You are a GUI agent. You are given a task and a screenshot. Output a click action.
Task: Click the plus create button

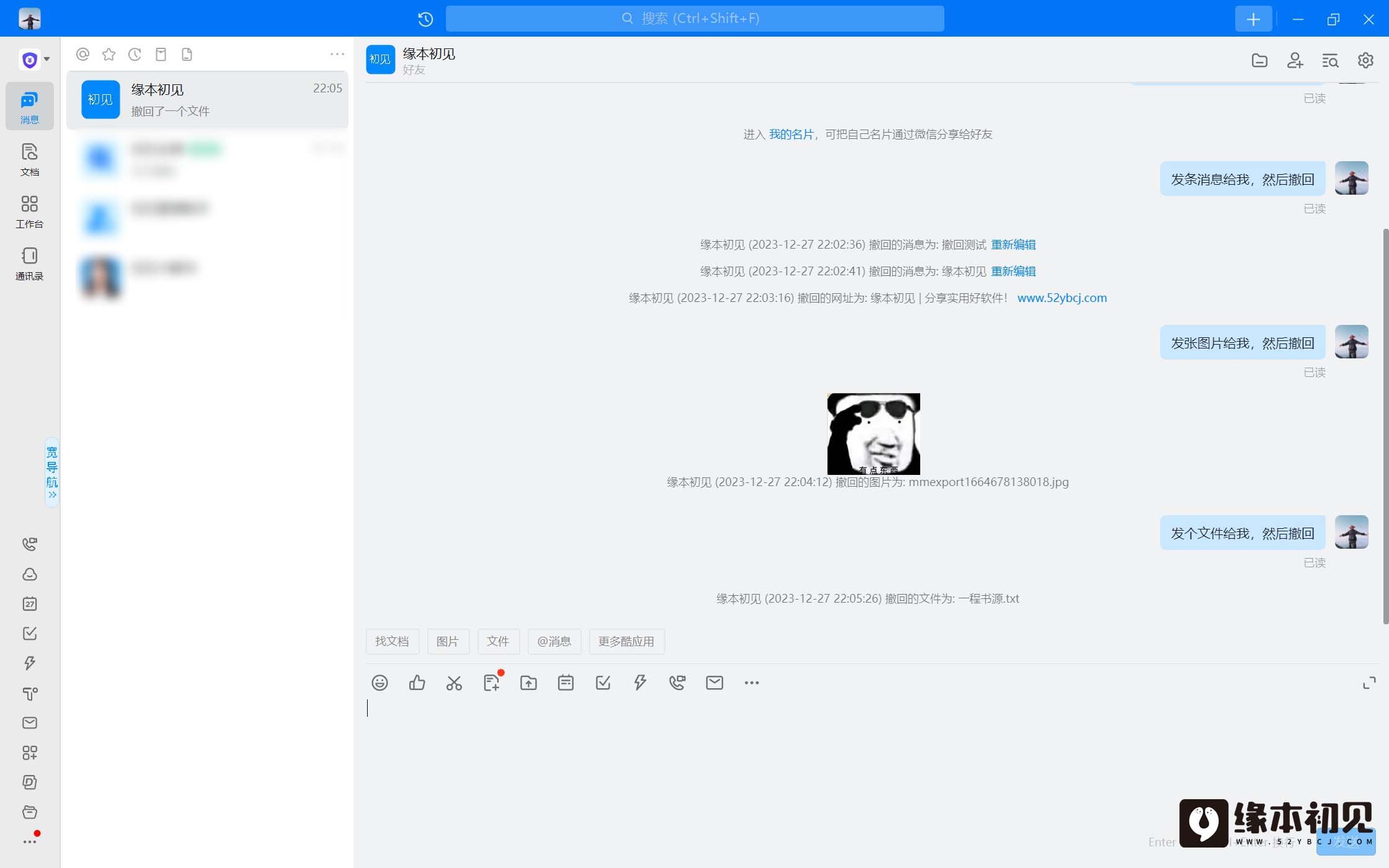pos(1253,19)
